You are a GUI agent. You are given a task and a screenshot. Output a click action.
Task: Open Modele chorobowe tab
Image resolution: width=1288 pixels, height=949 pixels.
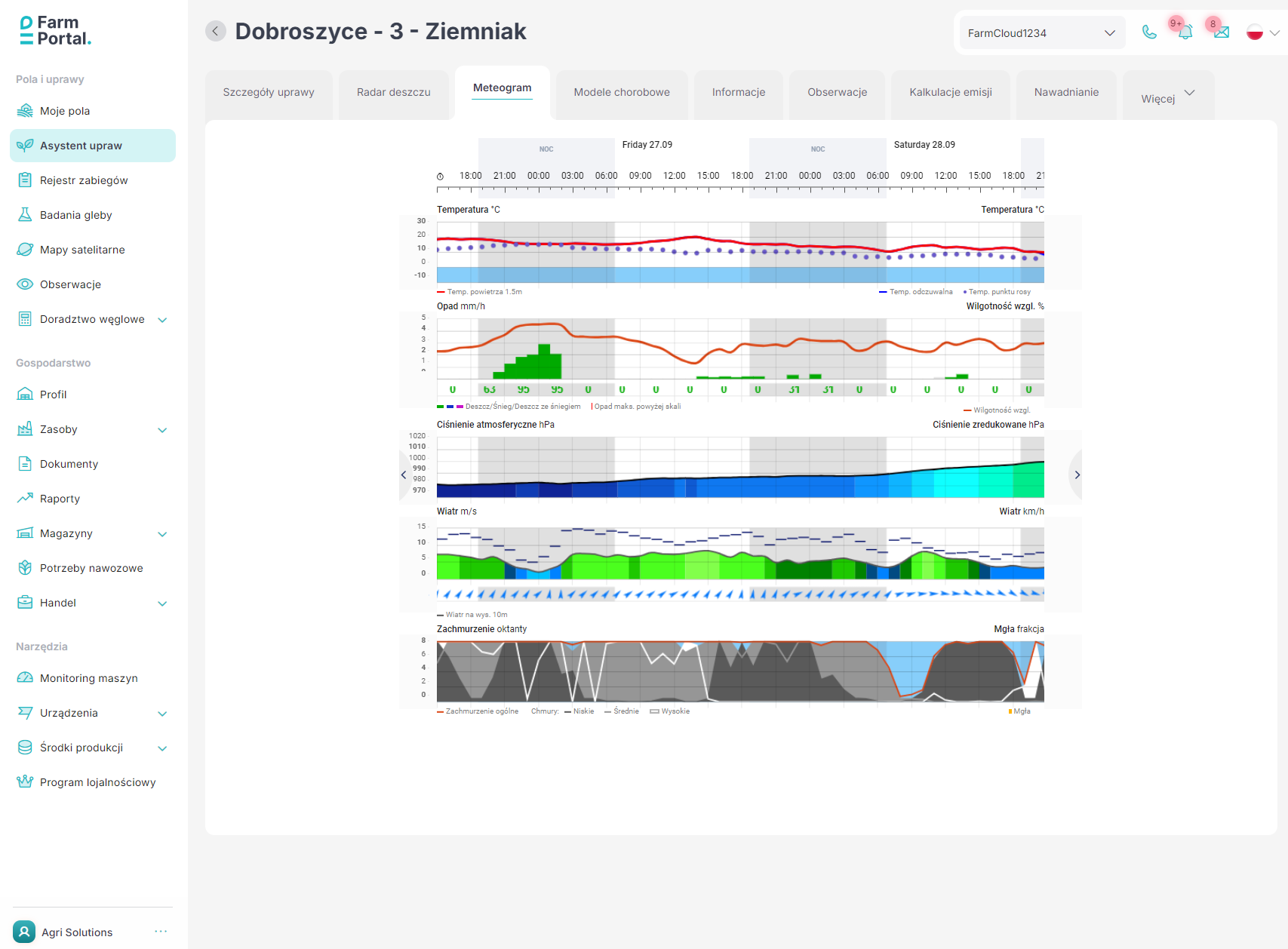pos(622,95)
